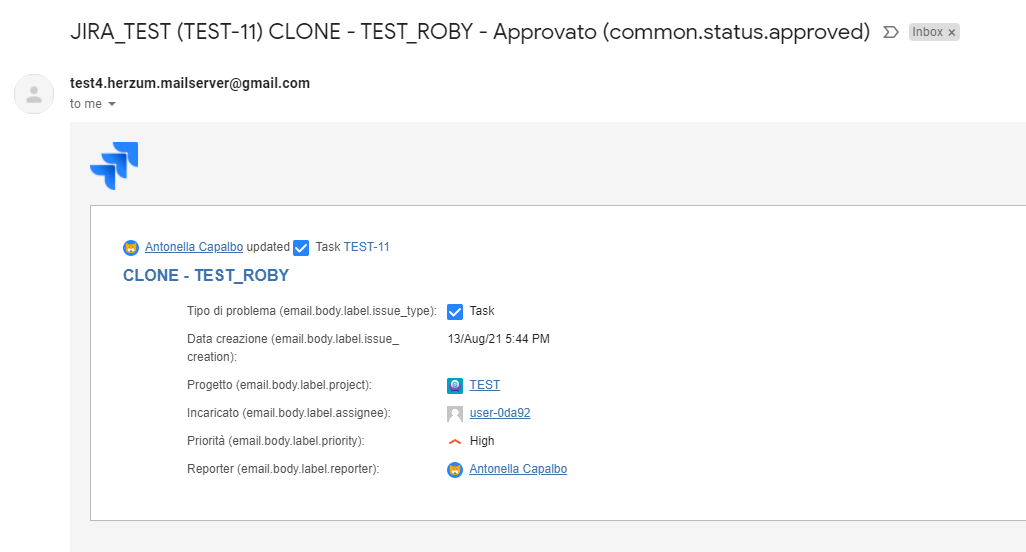Open the user-0da92 assignee link
The image size is (1026, 552).
pyautogui.click(x=500, y=413)
